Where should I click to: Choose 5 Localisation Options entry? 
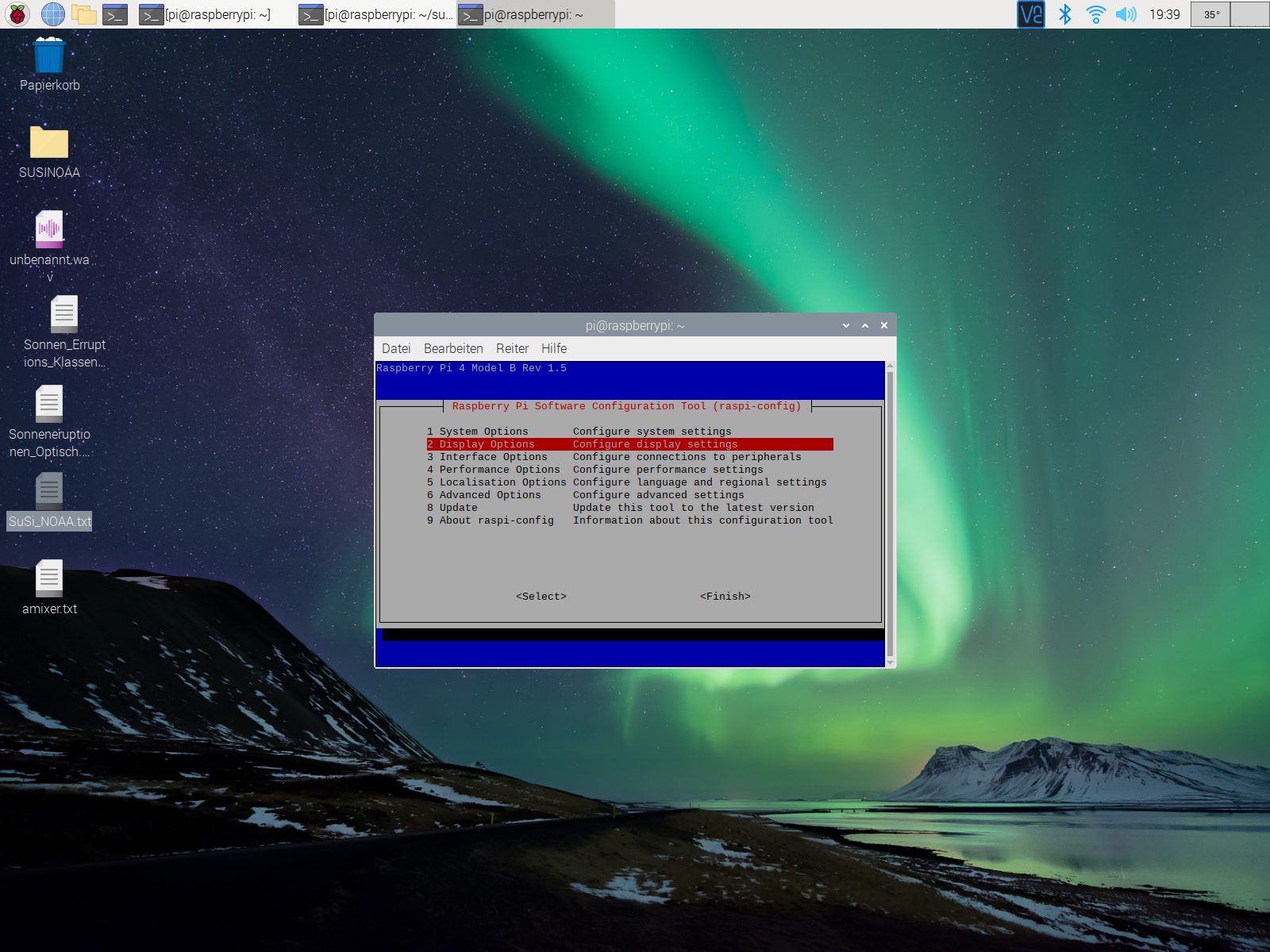pyautogui.click(x=629, y=482)
